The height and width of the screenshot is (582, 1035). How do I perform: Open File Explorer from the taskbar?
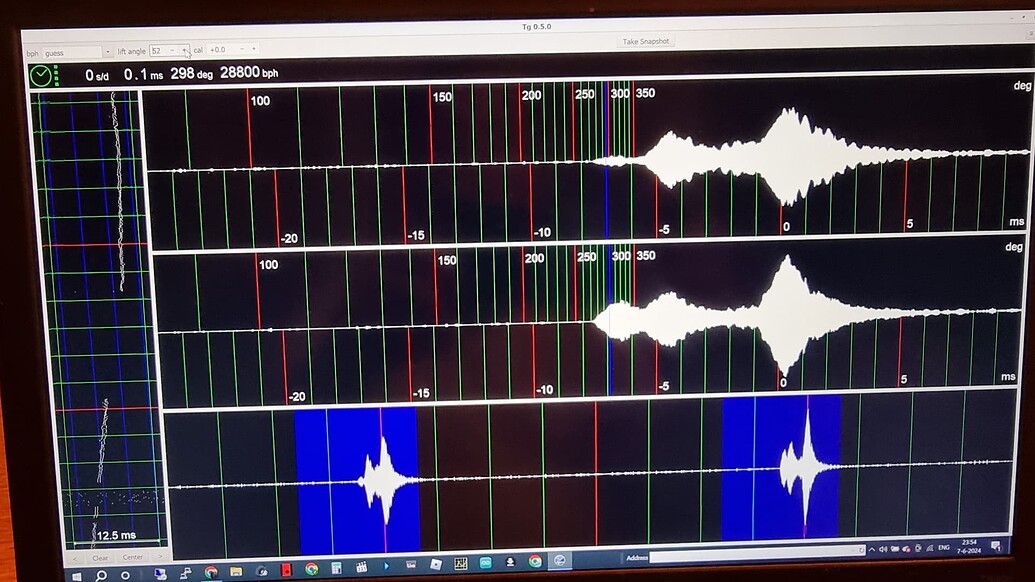[236, 572]
